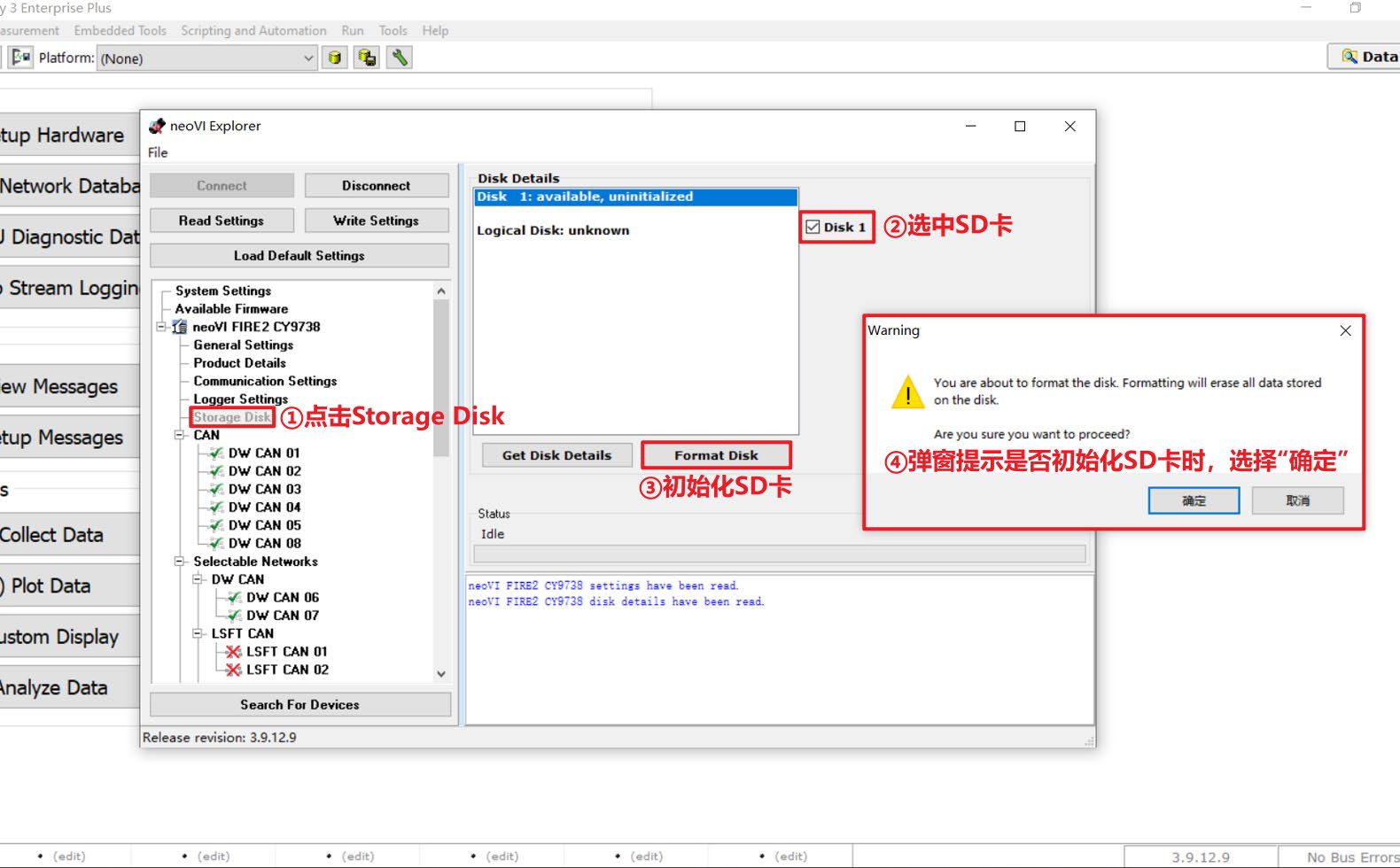1400x868 pixels.
Task: Click the Get Disk Details button
Action: point(557,455)
